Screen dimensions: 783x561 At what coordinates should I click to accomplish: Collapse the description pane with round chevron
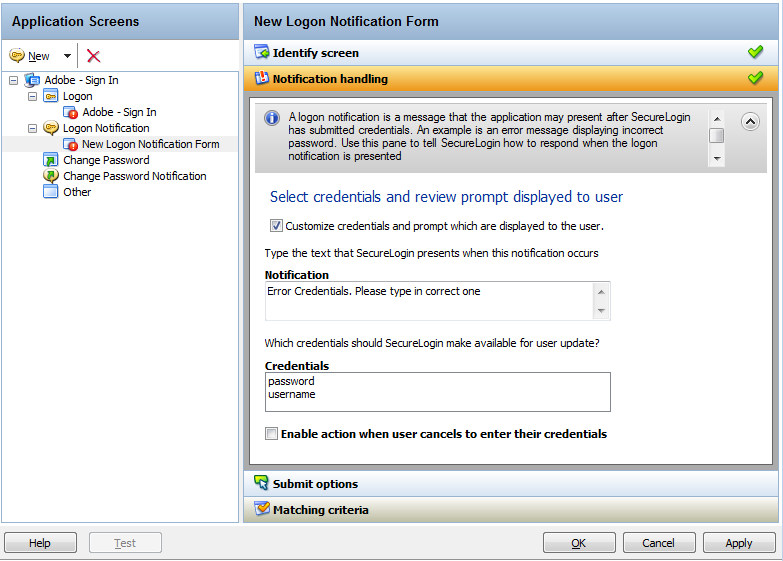click(750, 121)
